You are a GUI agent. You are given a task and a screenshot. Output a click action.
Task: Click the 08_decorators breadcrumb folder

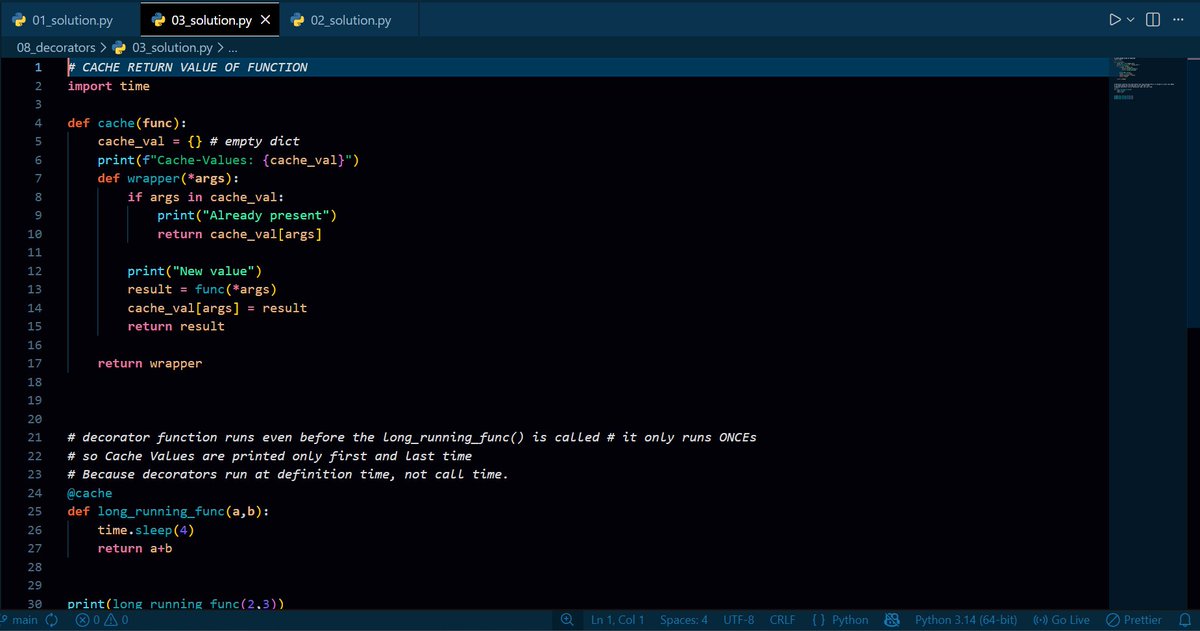(56, 47)
